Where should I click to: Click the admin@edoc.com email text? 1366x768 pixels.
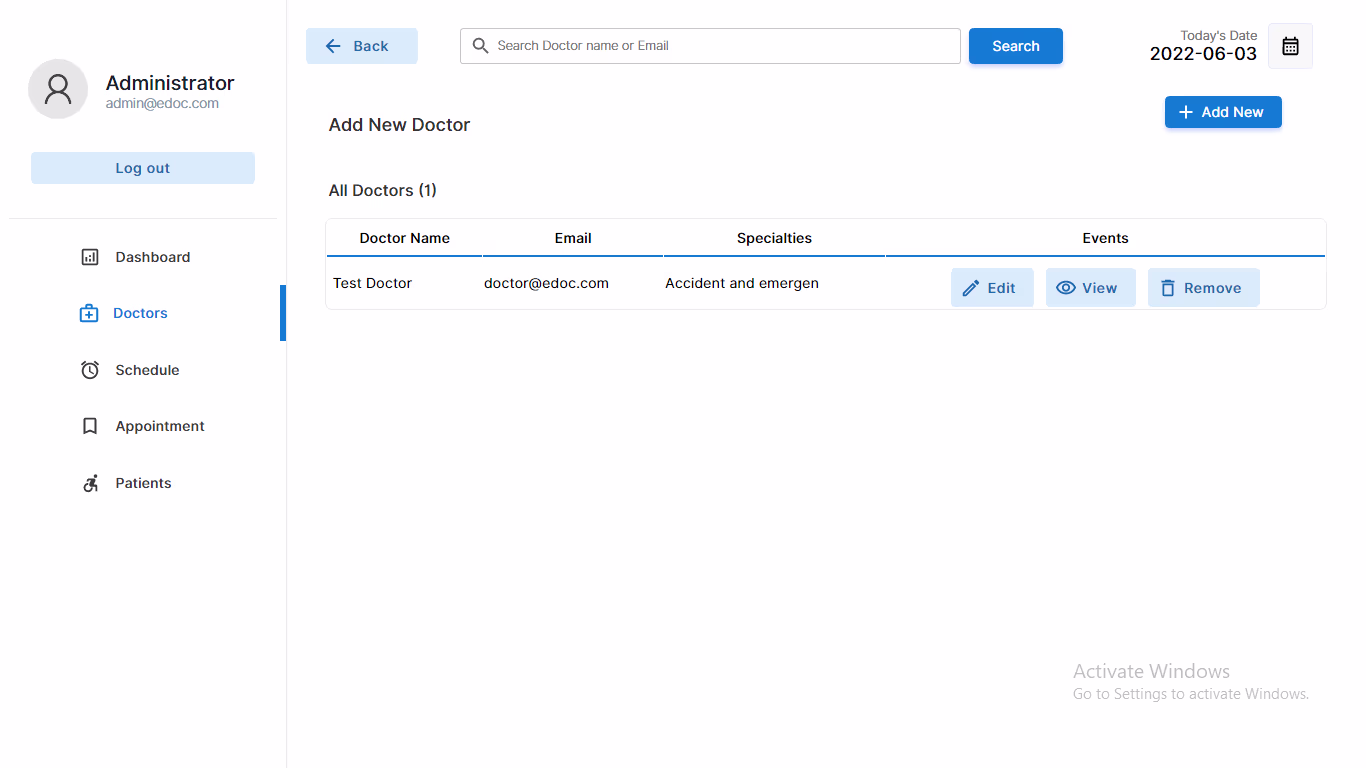coord(162,104)
